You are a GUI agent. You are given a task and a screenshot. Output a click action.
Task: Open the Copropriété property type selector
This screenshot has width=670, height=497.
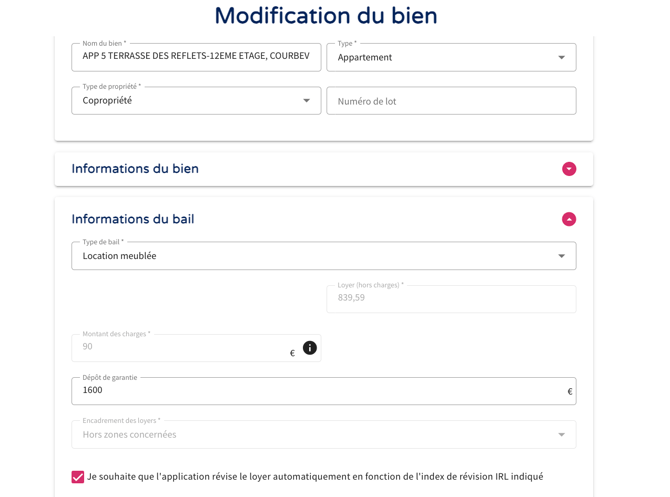[x=185, y=101]
